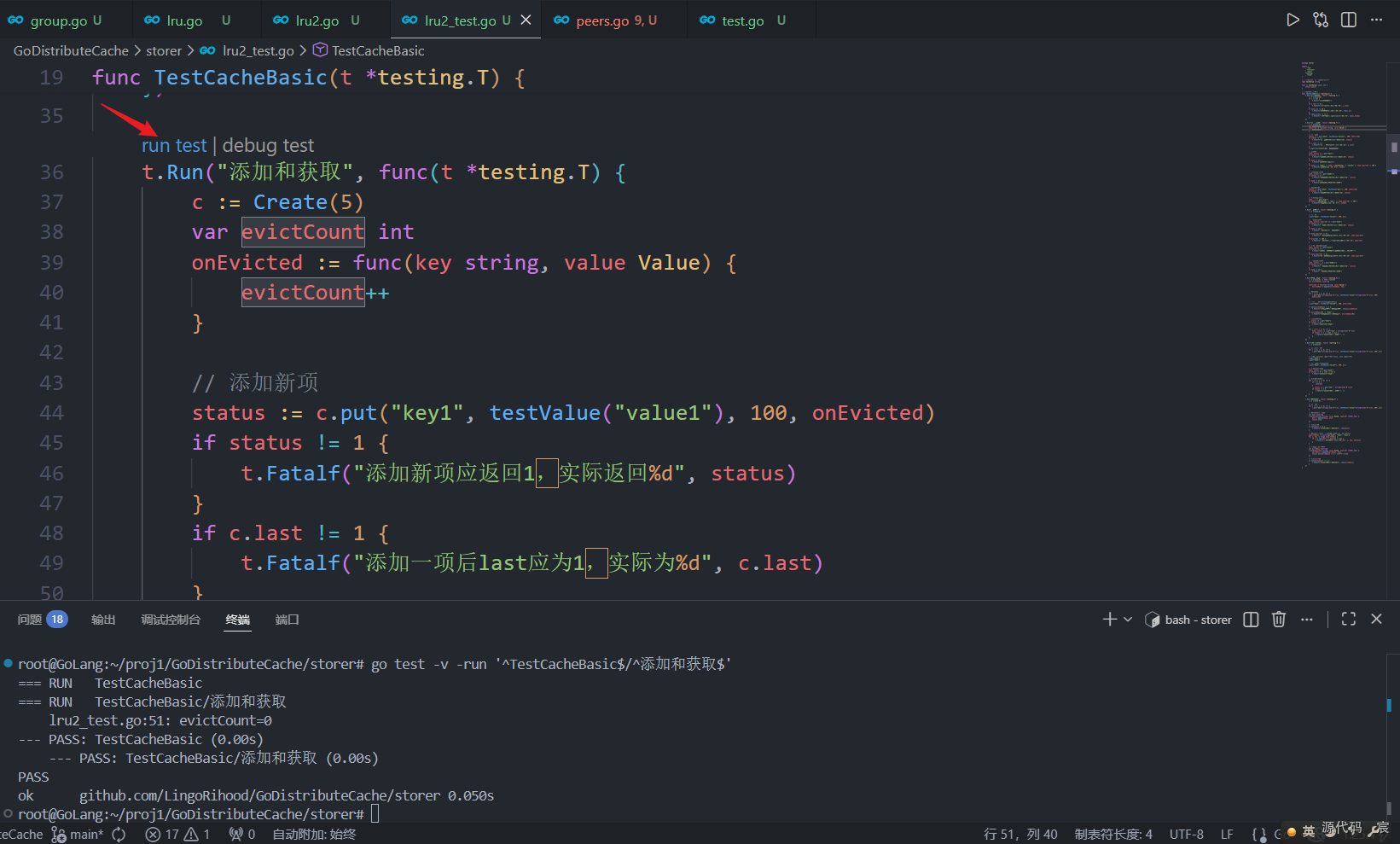
Task: Kill terminal with trash icon
Action: (x=1279, y=620)
